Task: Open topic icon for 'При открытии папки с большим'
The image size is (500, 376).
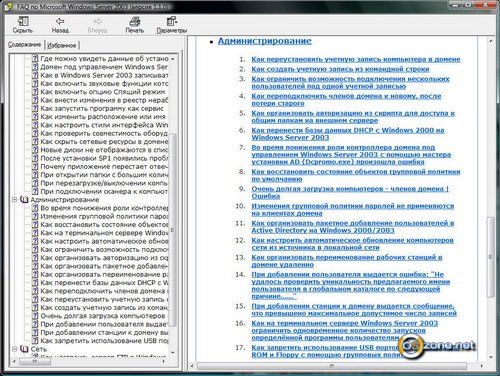Action: click(x=35, y=175)
